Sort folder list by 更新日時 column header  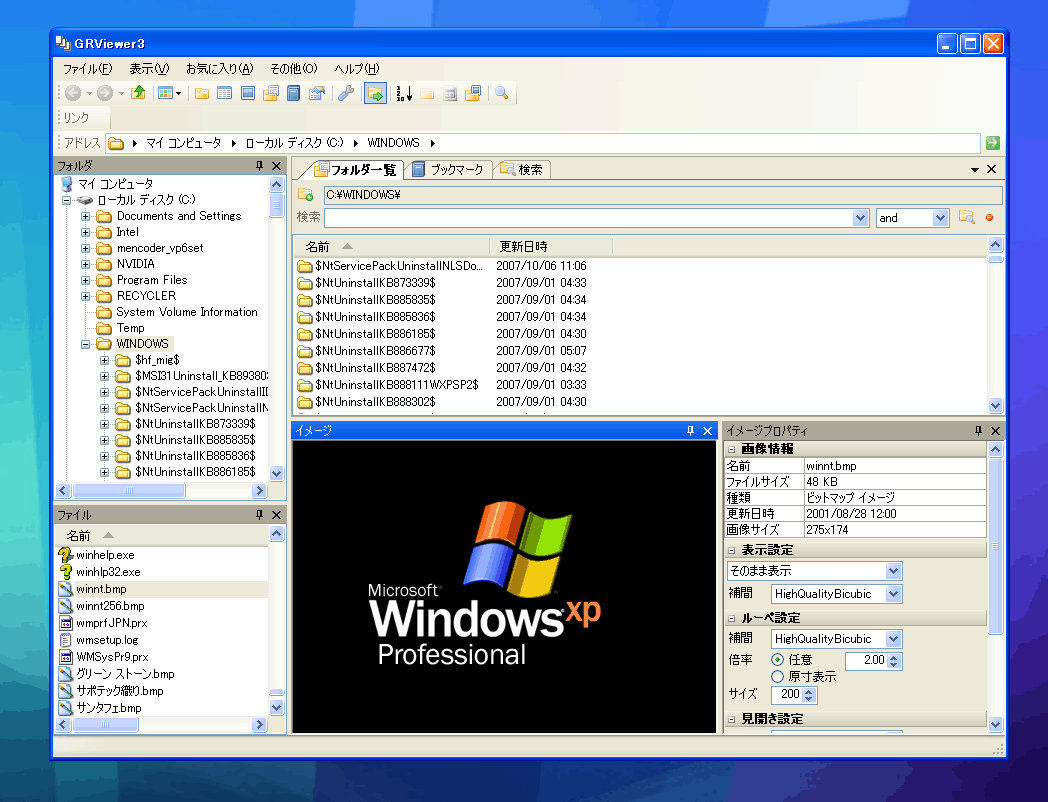[551, 247]
